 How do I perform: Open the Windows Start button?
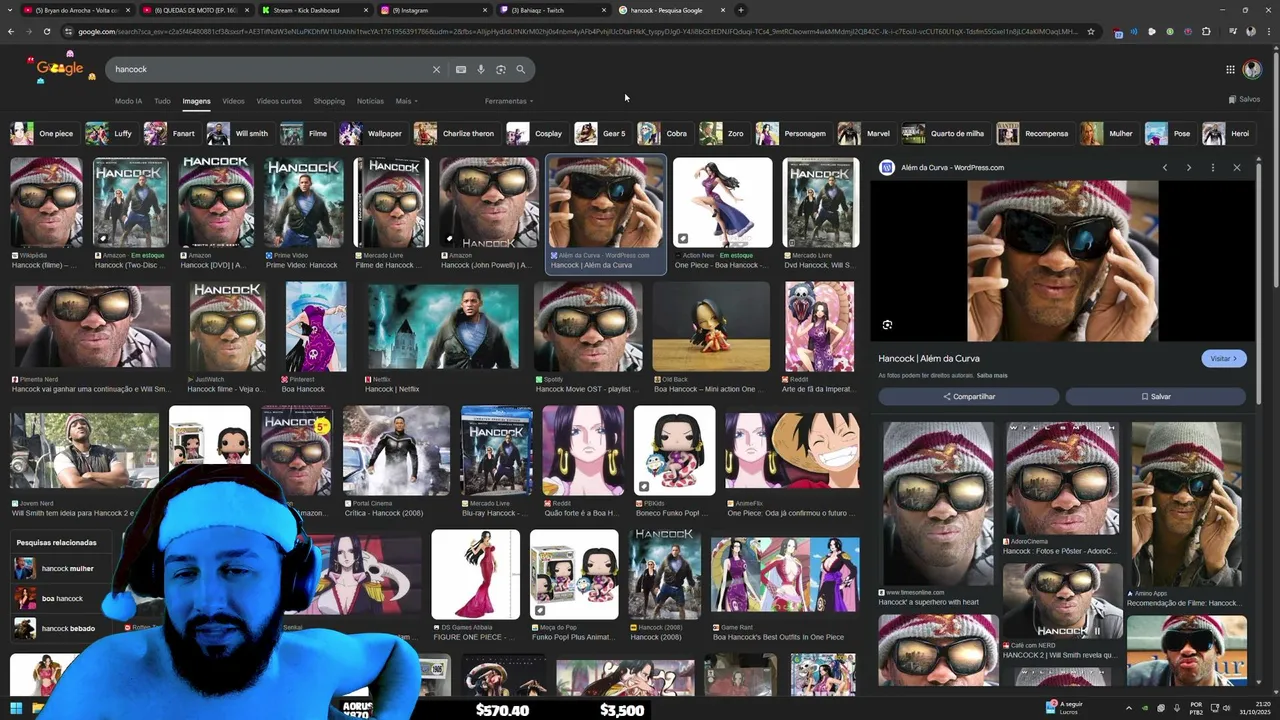coord(16,709)
